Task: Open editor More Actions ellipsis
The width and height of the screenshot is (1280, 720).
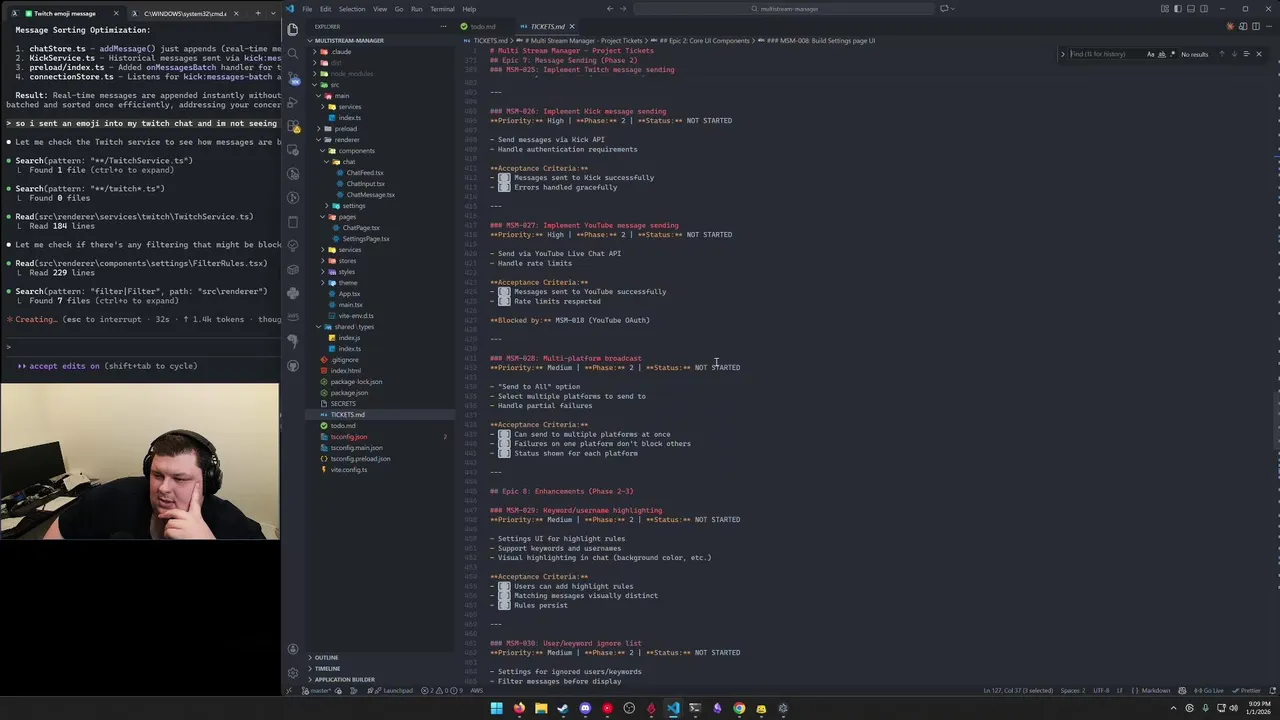Action: (x=1269, y=26)
